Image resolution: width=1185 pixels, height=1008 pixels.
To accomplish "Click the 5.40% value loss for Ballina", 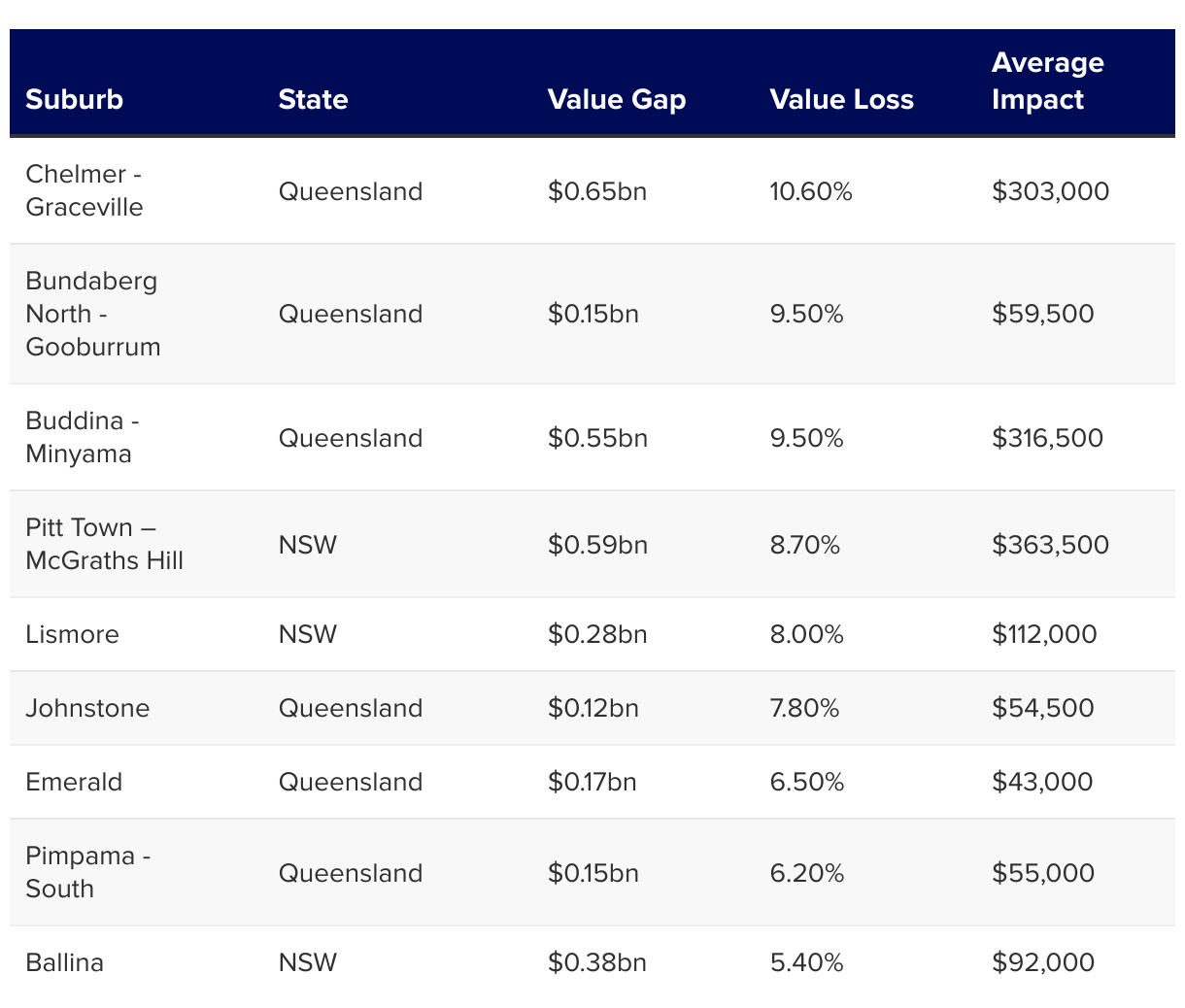I will 806,962.
